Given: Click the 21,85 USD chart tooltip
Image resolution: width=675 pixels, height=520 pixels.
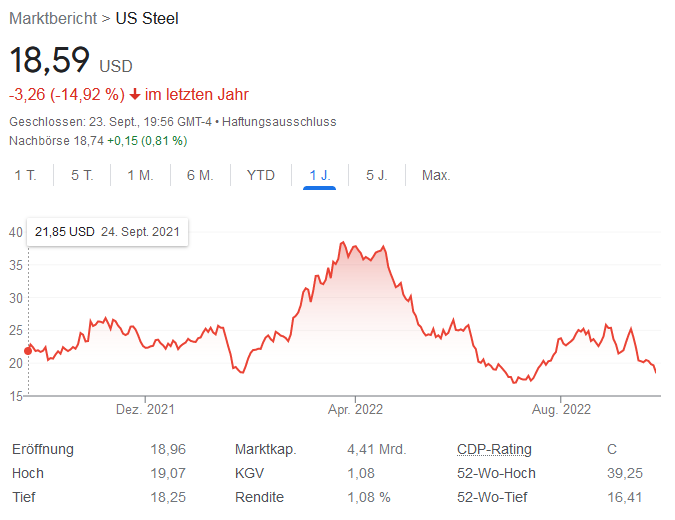Looking at the screenshot, I should [x=107, y=231].
